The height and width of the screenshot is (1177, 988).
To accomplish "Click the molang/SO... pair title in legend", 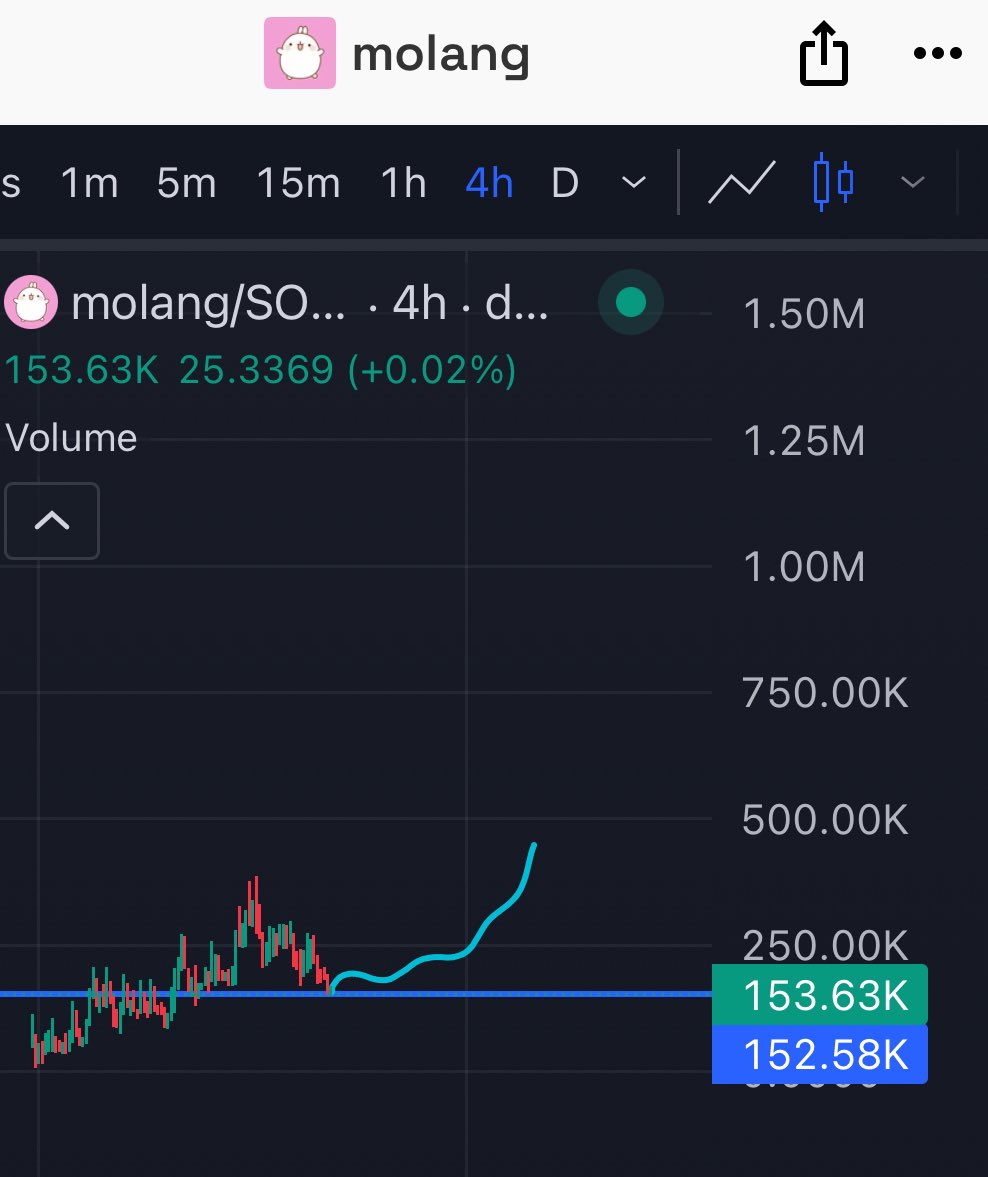I will (x=208, y=303).
